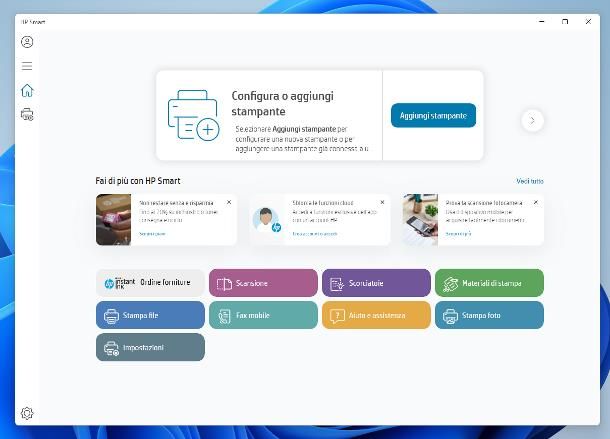This screenshot has height=439, width=610.
Task: Click the Scansione scanner icon
Action: [224, 284]
